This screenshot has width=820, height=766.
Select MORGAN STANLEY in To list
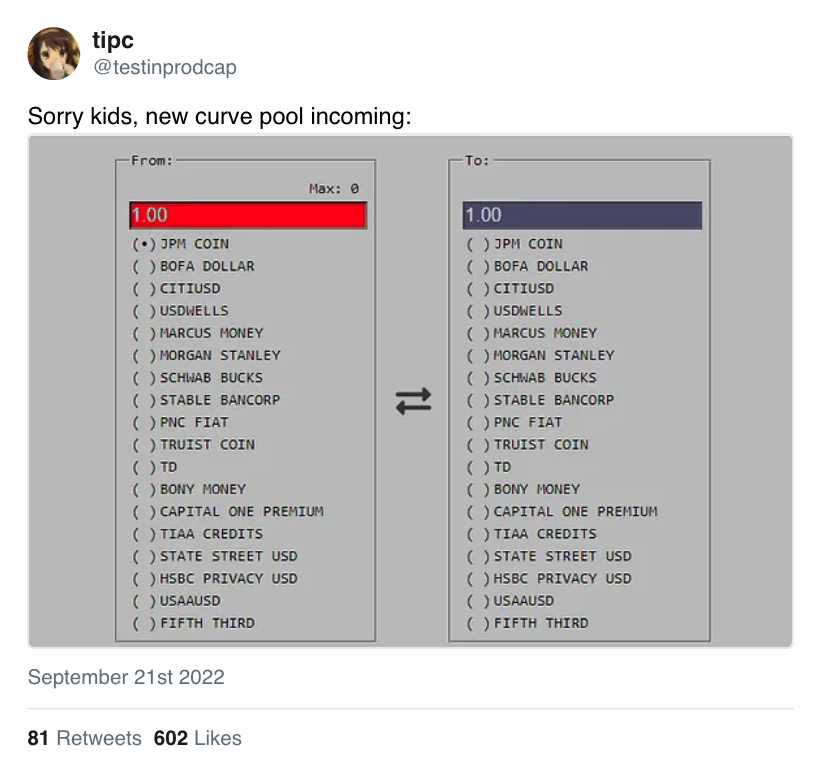click(478, 355)
